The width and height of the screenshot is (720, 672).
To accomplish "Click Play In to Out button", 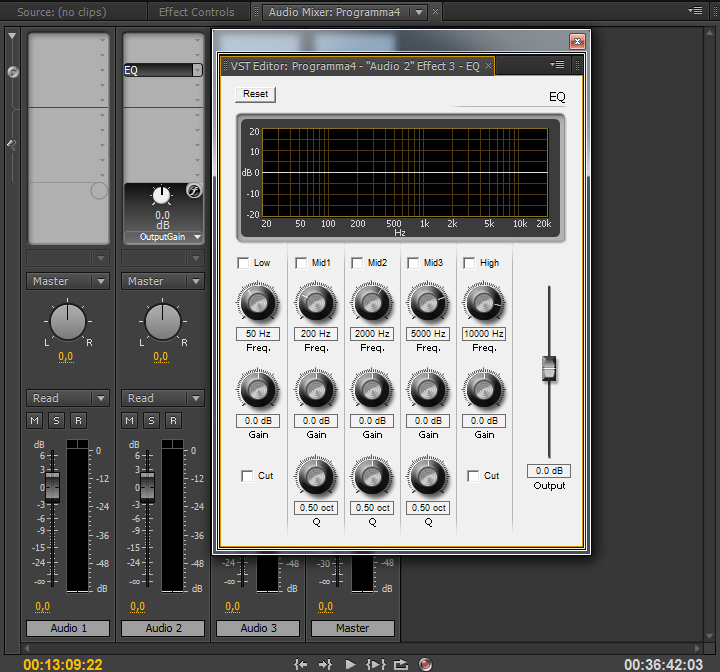I will tap(376, 664).
